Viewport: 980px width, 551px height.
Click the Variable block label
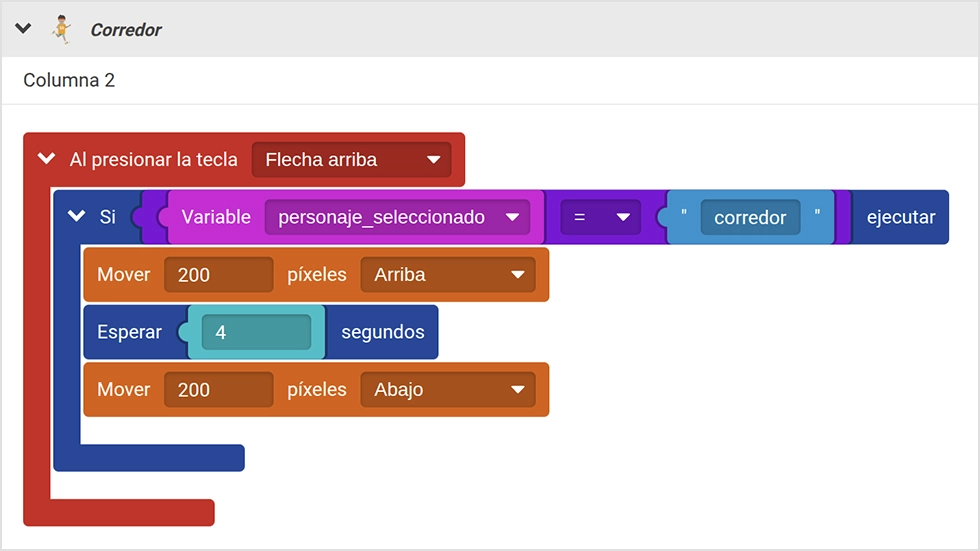click(216, 217)
